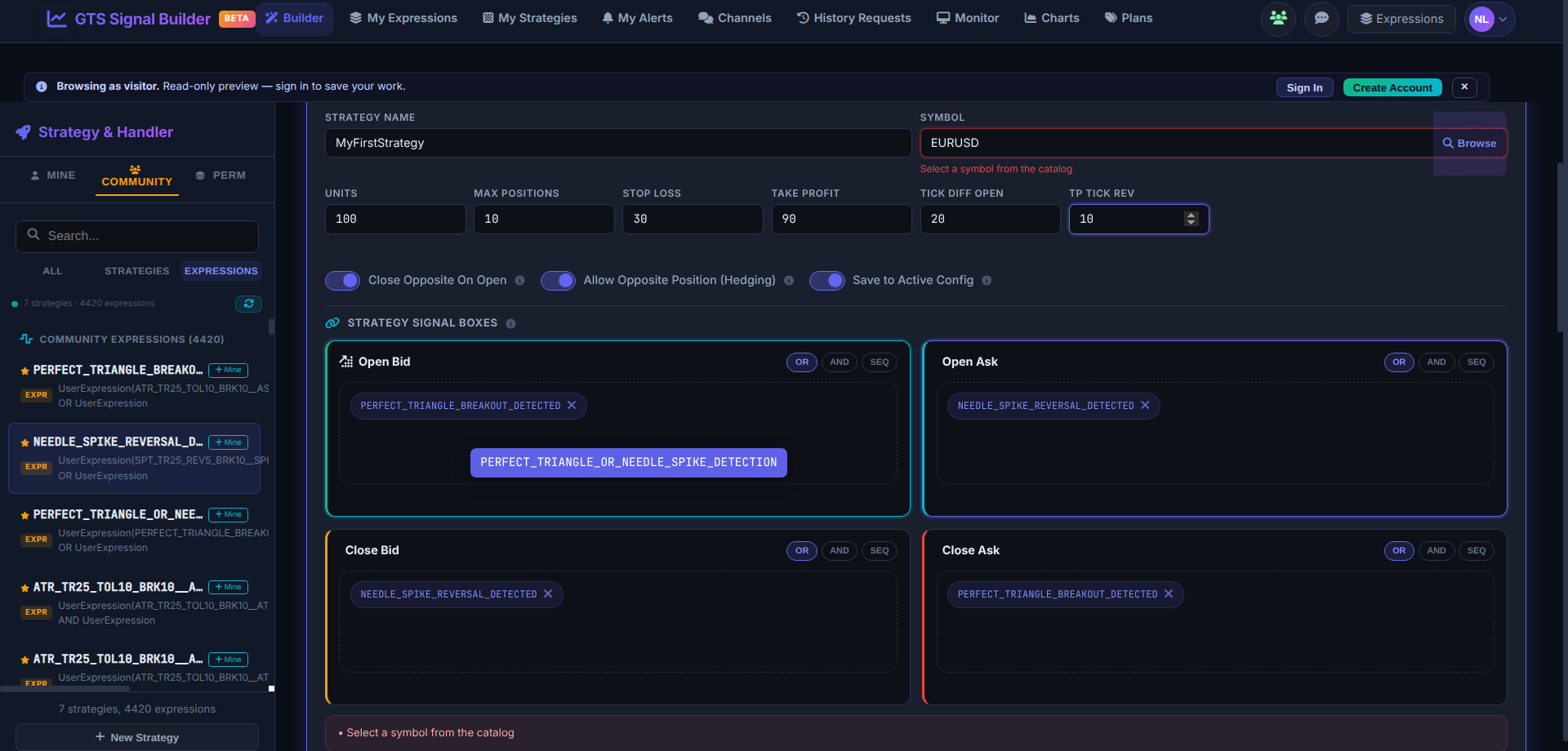1568x751 pixels.
Task: Navigate to Channels
Action: pos(735,18)
